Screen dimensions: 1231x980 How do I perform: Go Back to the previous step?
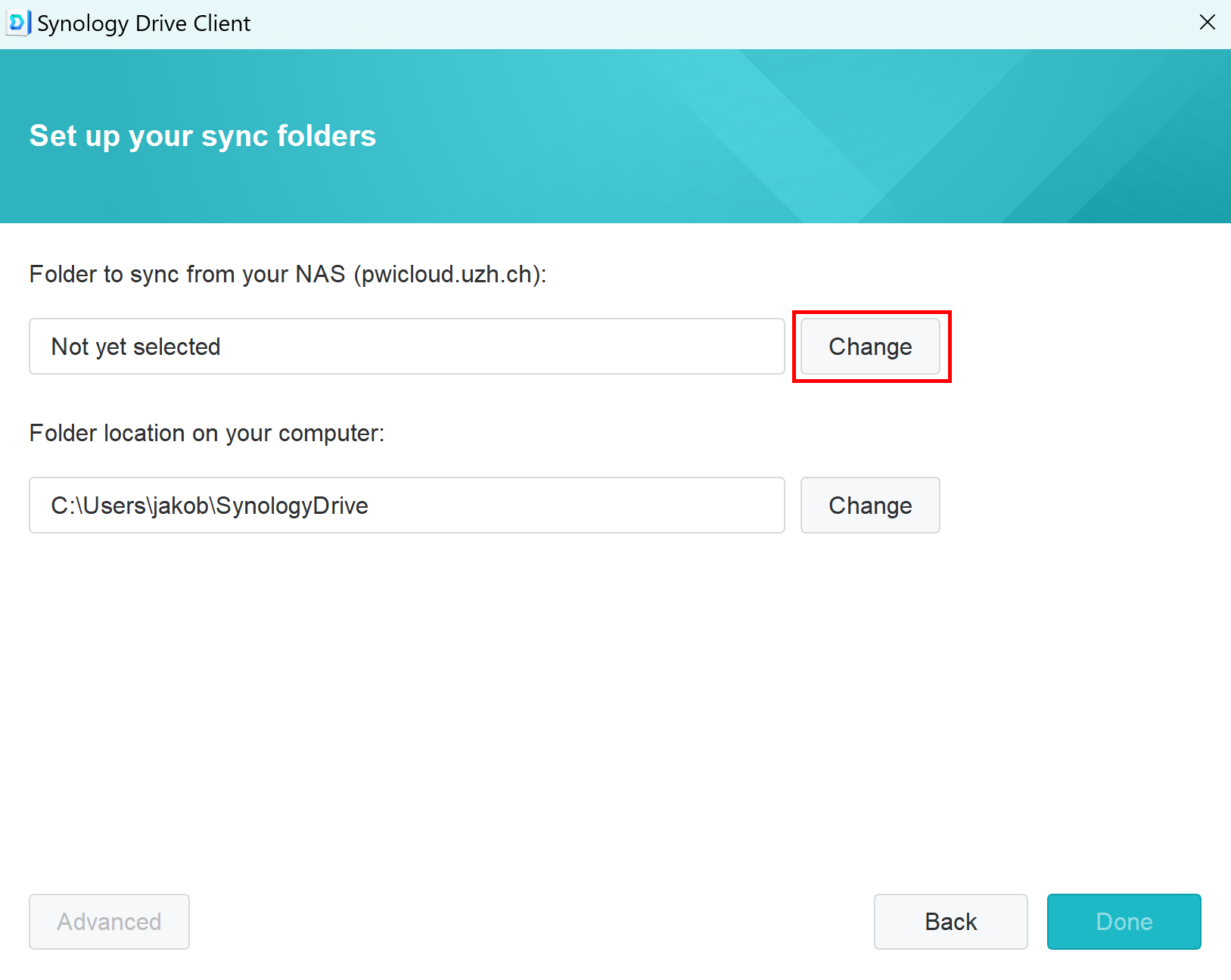pos(951,922)
